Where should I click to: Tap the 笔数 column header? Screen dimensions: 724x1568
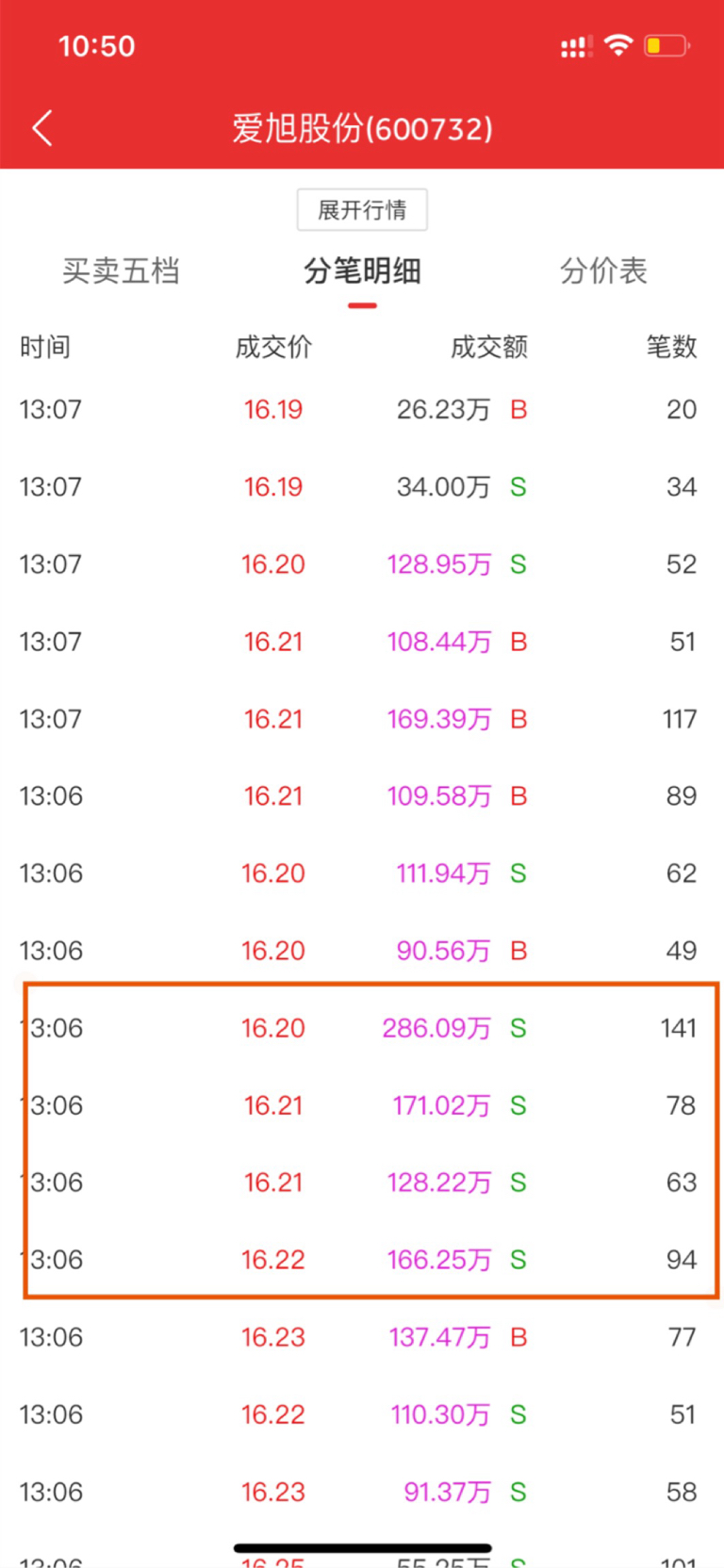click(671, 347)
